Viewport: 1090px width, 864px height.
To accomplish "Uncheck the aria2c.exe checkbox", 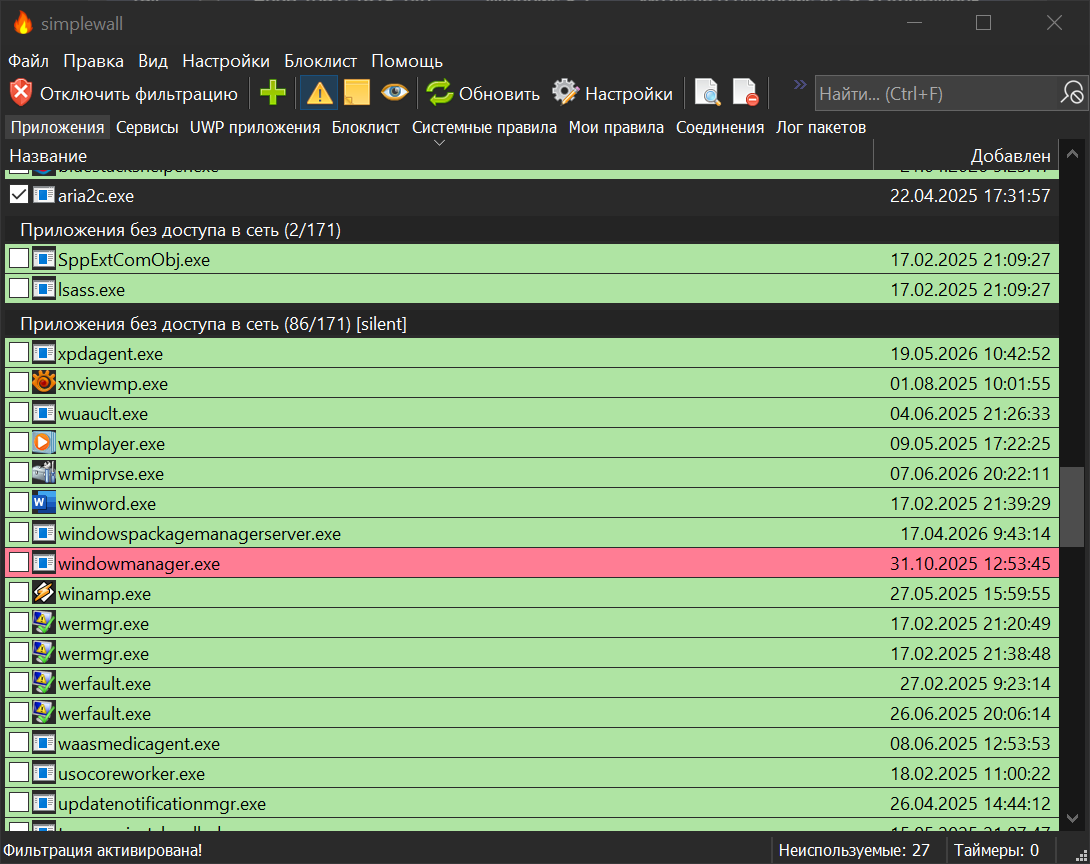I will [x=19, y=195].
